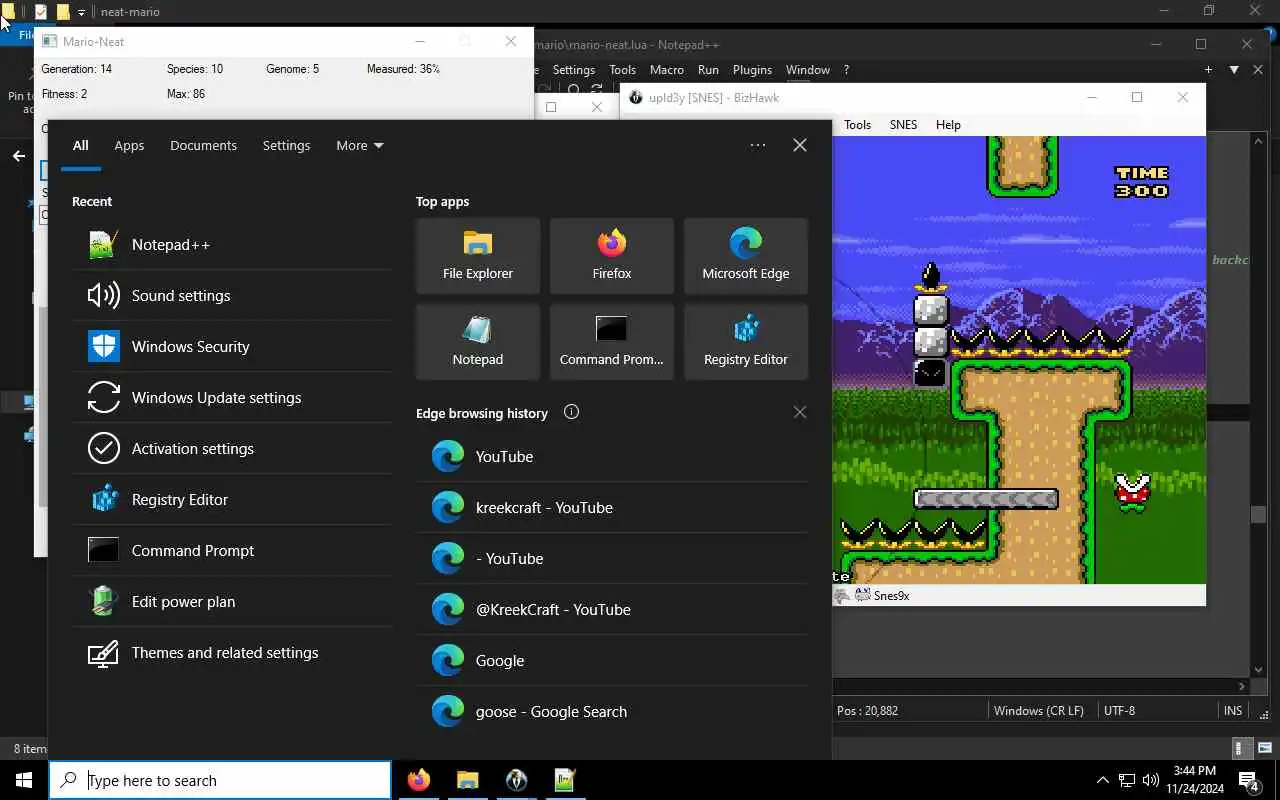
Task: Open Themes and related settings
Action: (x=232, y=653)
